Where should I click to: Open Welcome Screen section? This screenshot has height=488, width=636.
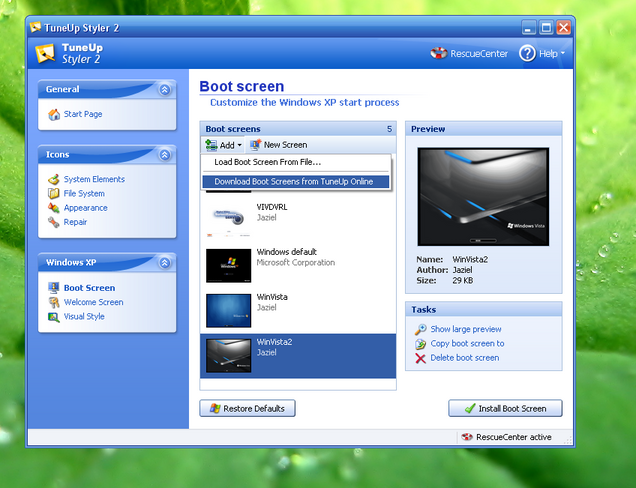pos(93,302)
